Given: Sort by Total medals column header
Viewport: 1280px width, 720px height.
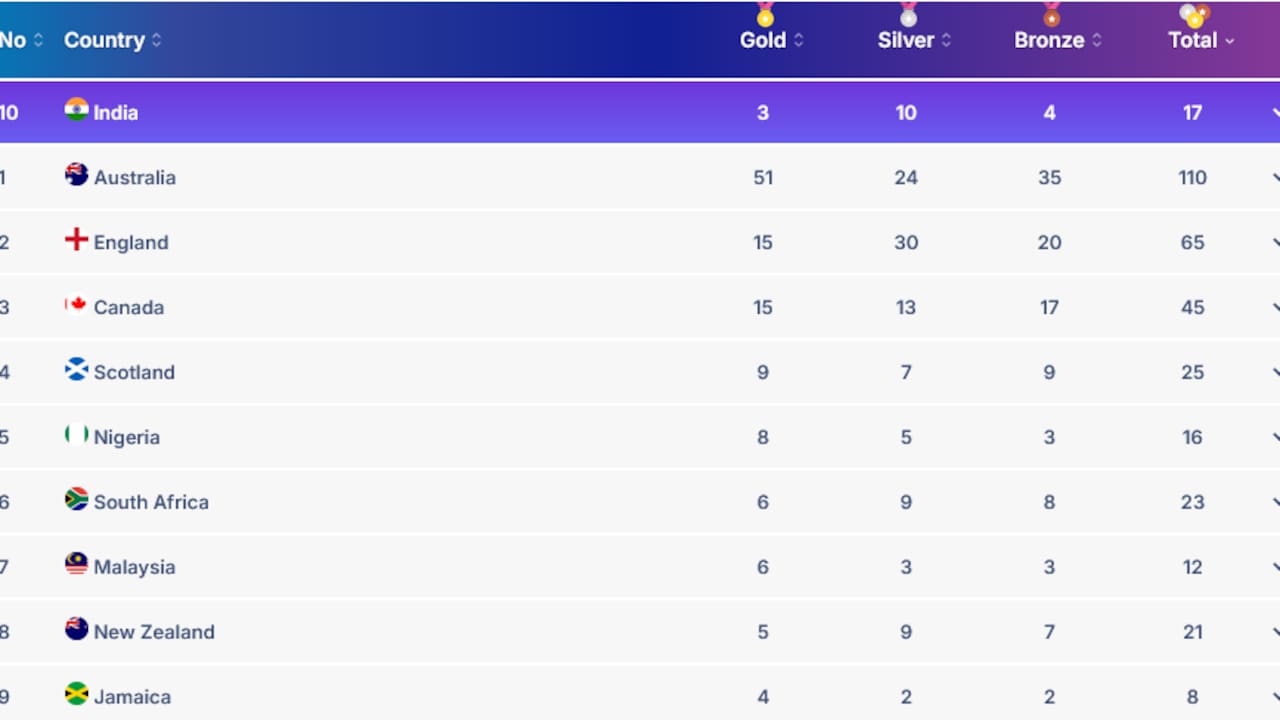Looking at the screenshot, I should pyautogui.click(x=1201, y=40).
